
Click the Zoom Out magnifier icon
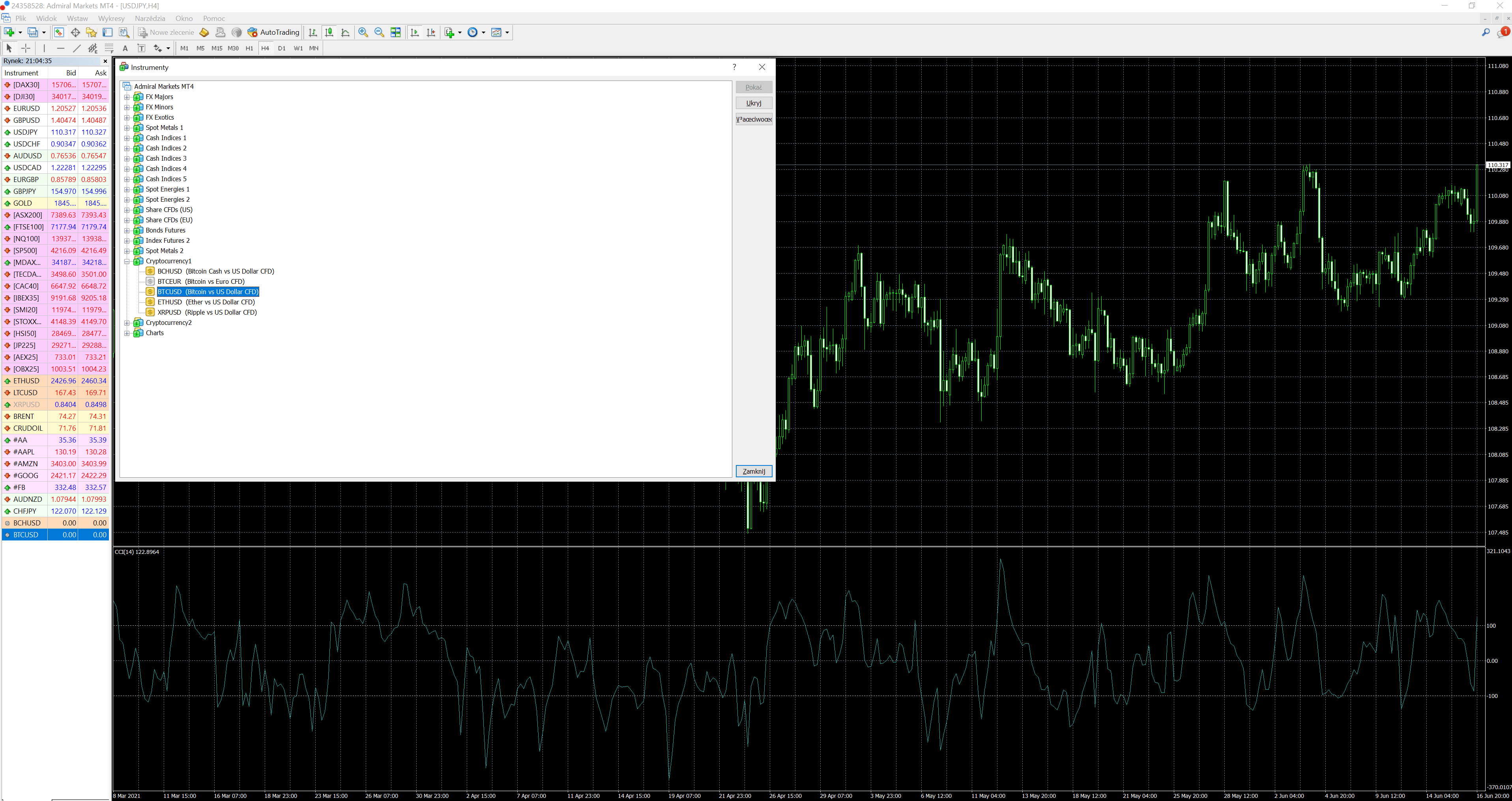click(379, 32)
